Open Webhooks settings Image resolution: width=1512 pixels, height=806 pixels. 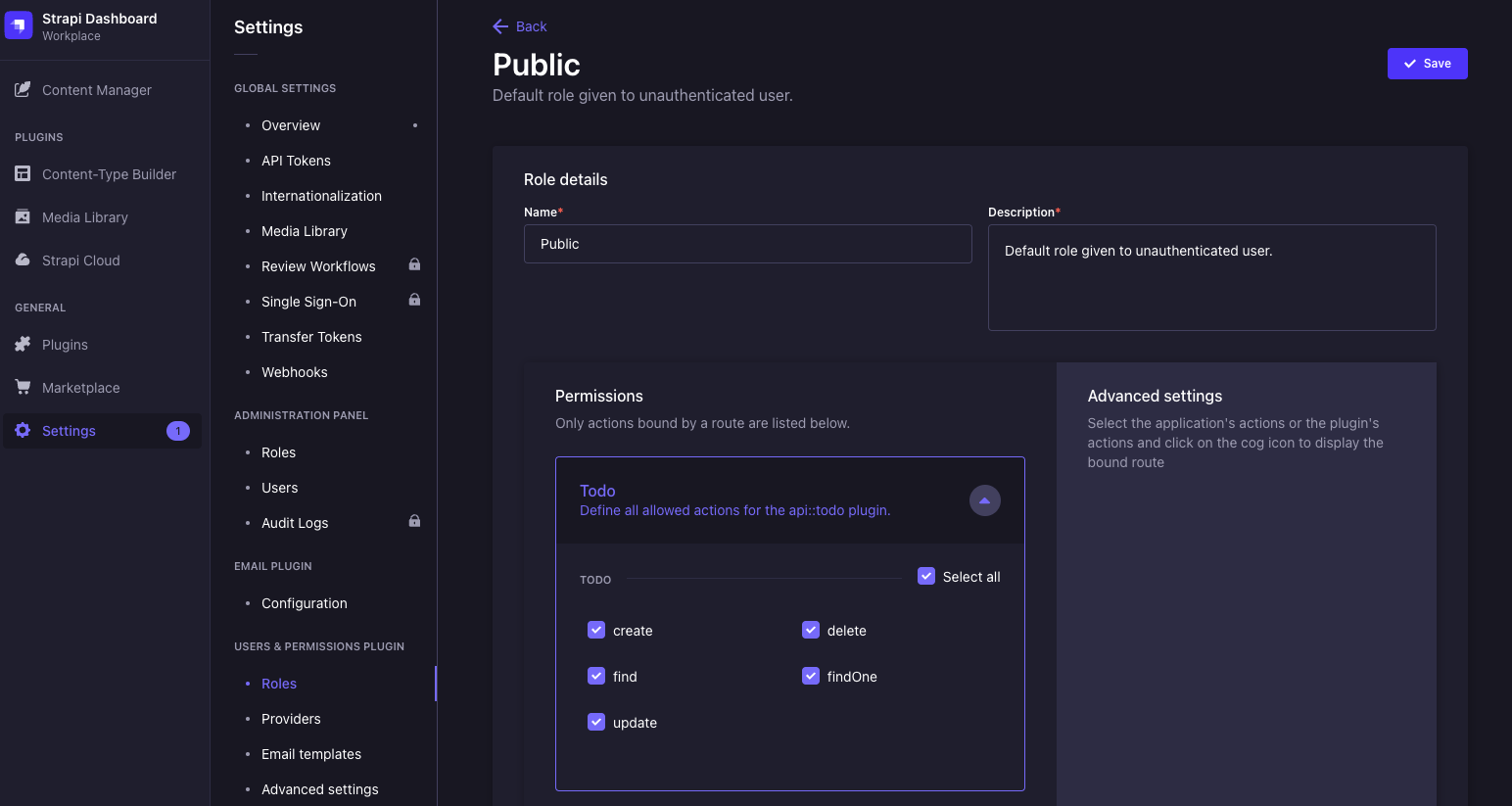click(x=295, y=372)
